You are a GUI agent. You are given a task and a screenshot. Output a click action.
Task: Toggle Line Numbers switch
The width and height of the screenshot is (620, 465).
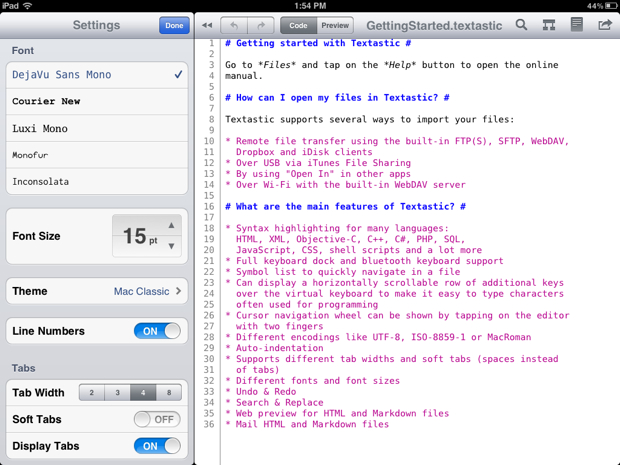coord(157,331)
